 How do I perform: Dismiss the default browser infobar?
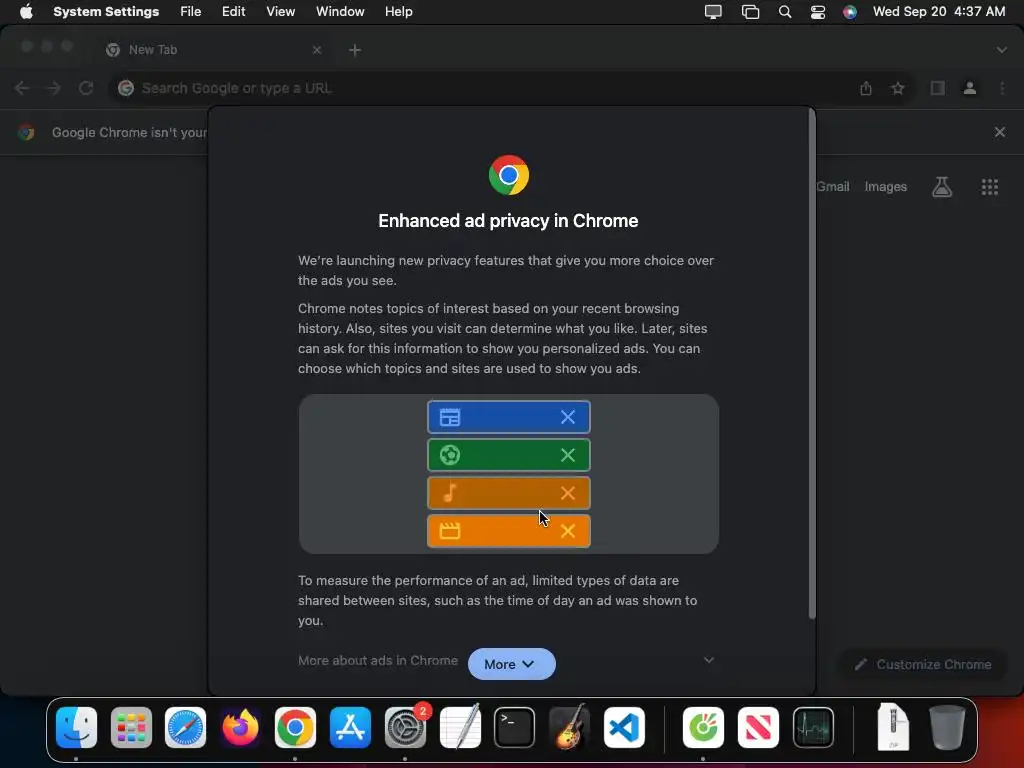(1000, 132)
